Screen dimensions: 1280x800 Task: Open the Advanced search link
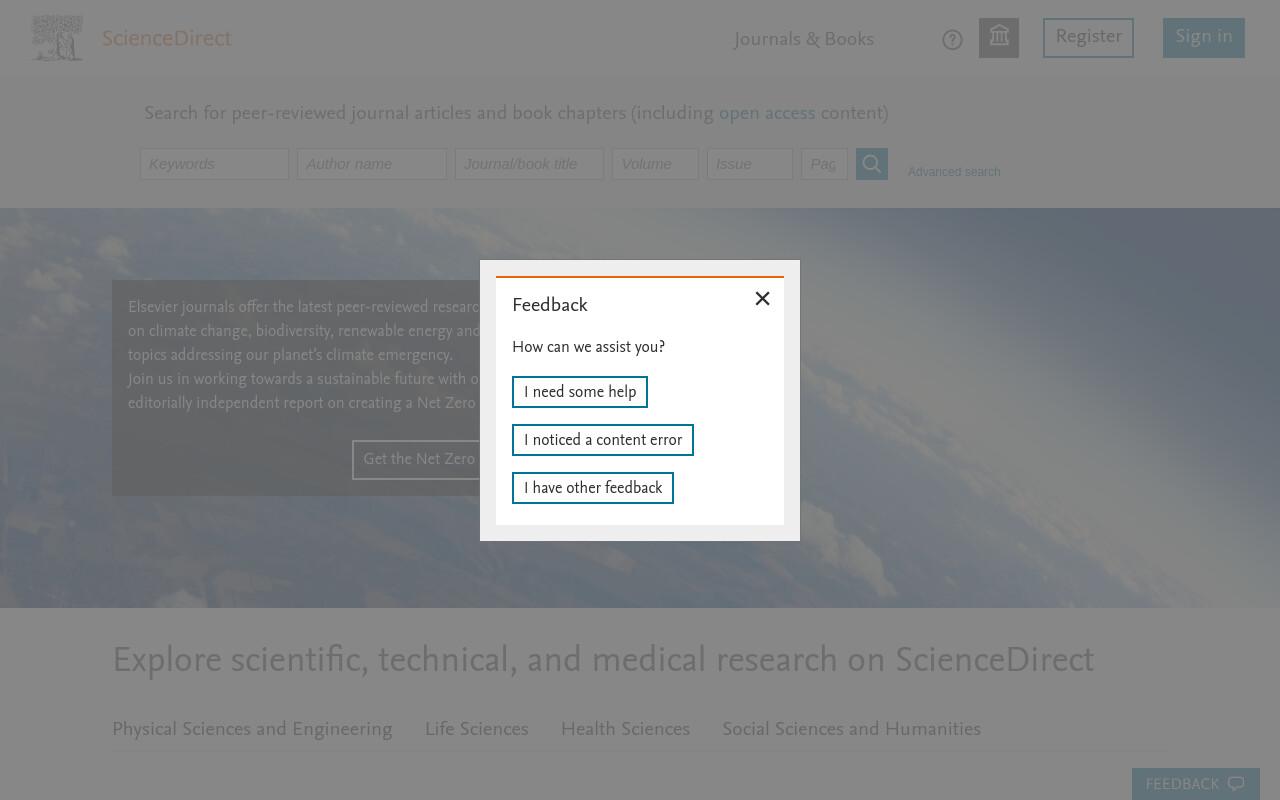tap(954, 172)
